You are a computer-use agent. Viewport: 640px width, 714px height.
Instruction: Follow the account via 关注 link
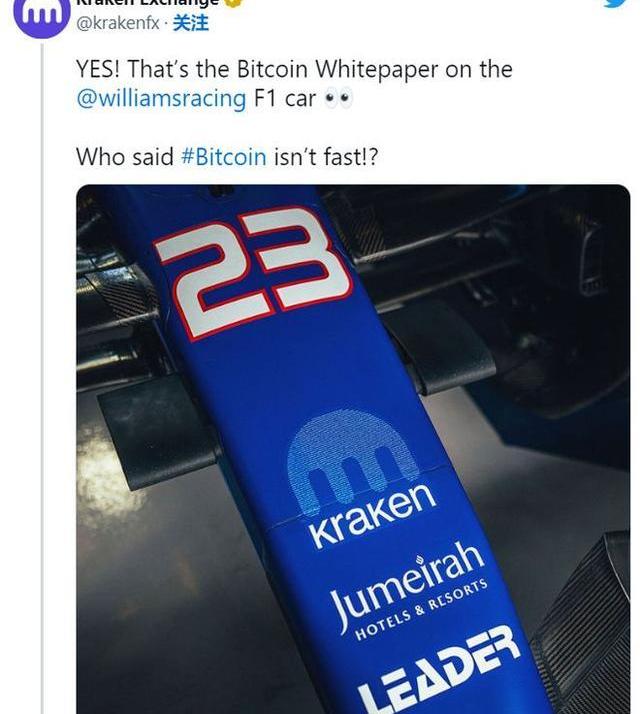click(190, 23)
